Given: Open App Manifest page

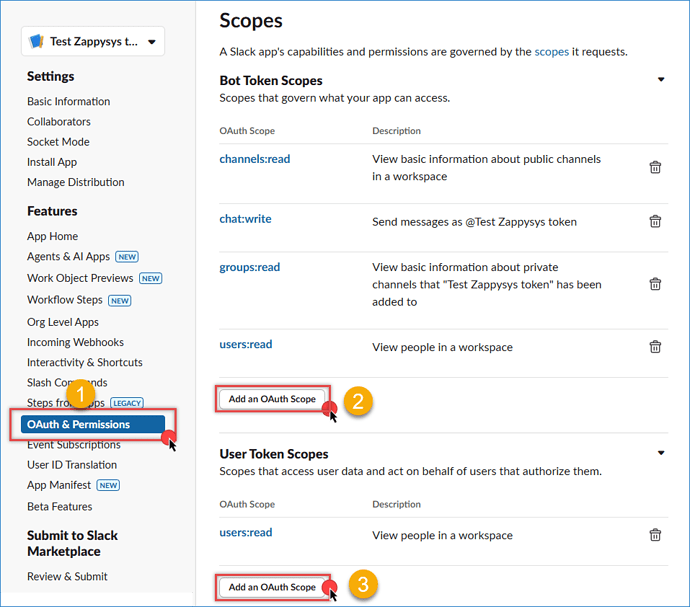Looking at the screenshot, I should 59,485.
